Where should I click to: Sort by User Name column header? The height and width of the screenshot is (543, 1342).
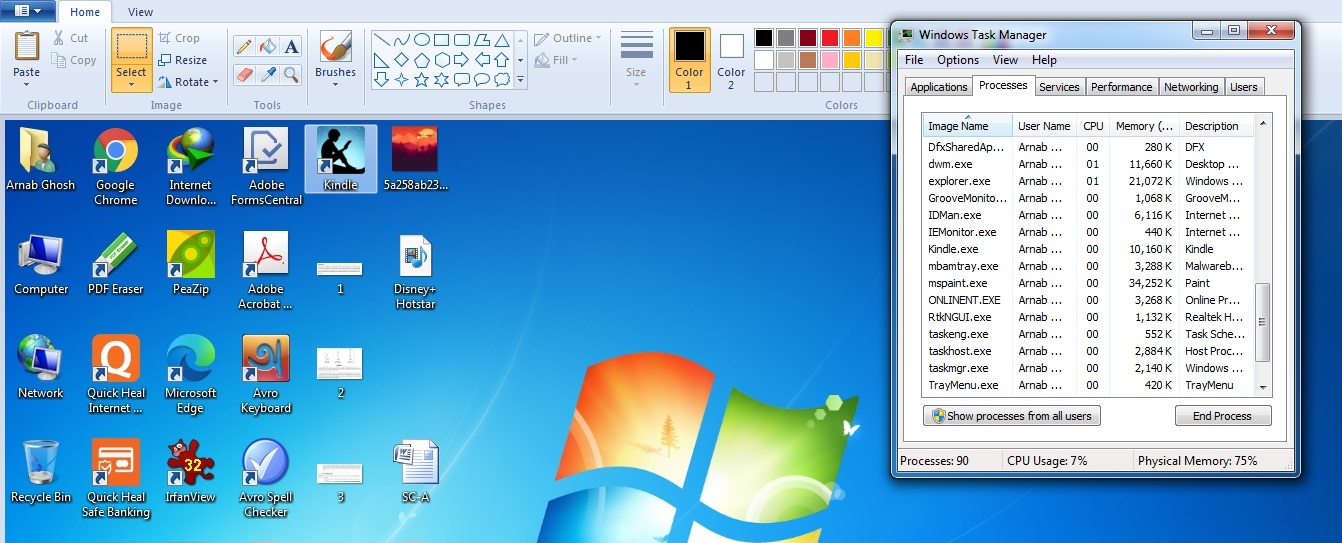point(1044,126)
